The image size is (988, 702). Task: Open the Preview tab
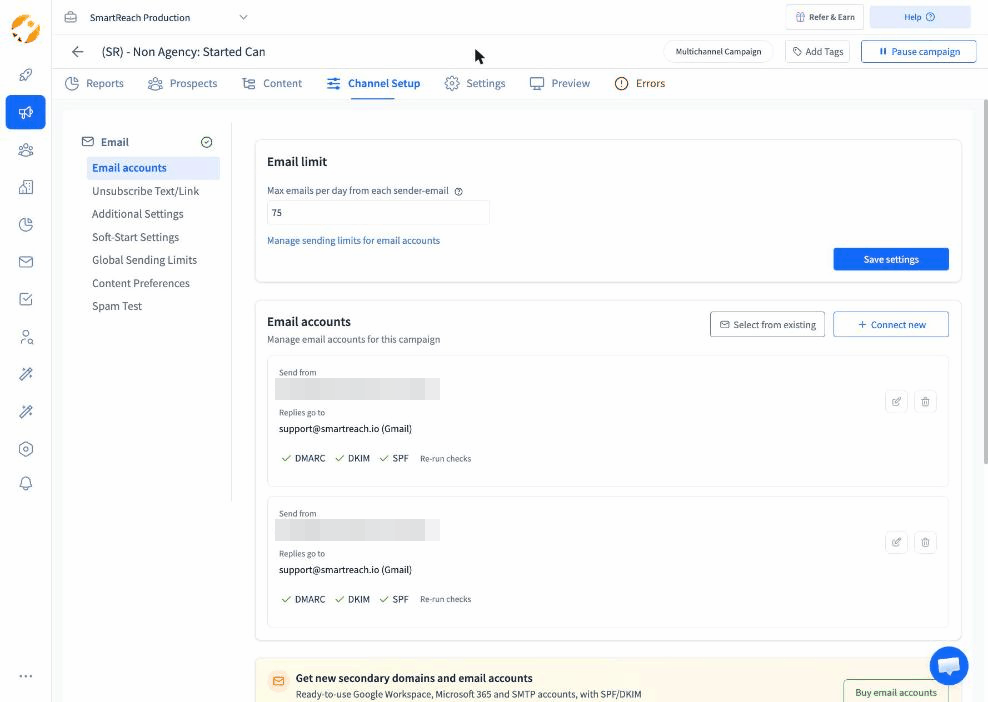pos(560,83)
